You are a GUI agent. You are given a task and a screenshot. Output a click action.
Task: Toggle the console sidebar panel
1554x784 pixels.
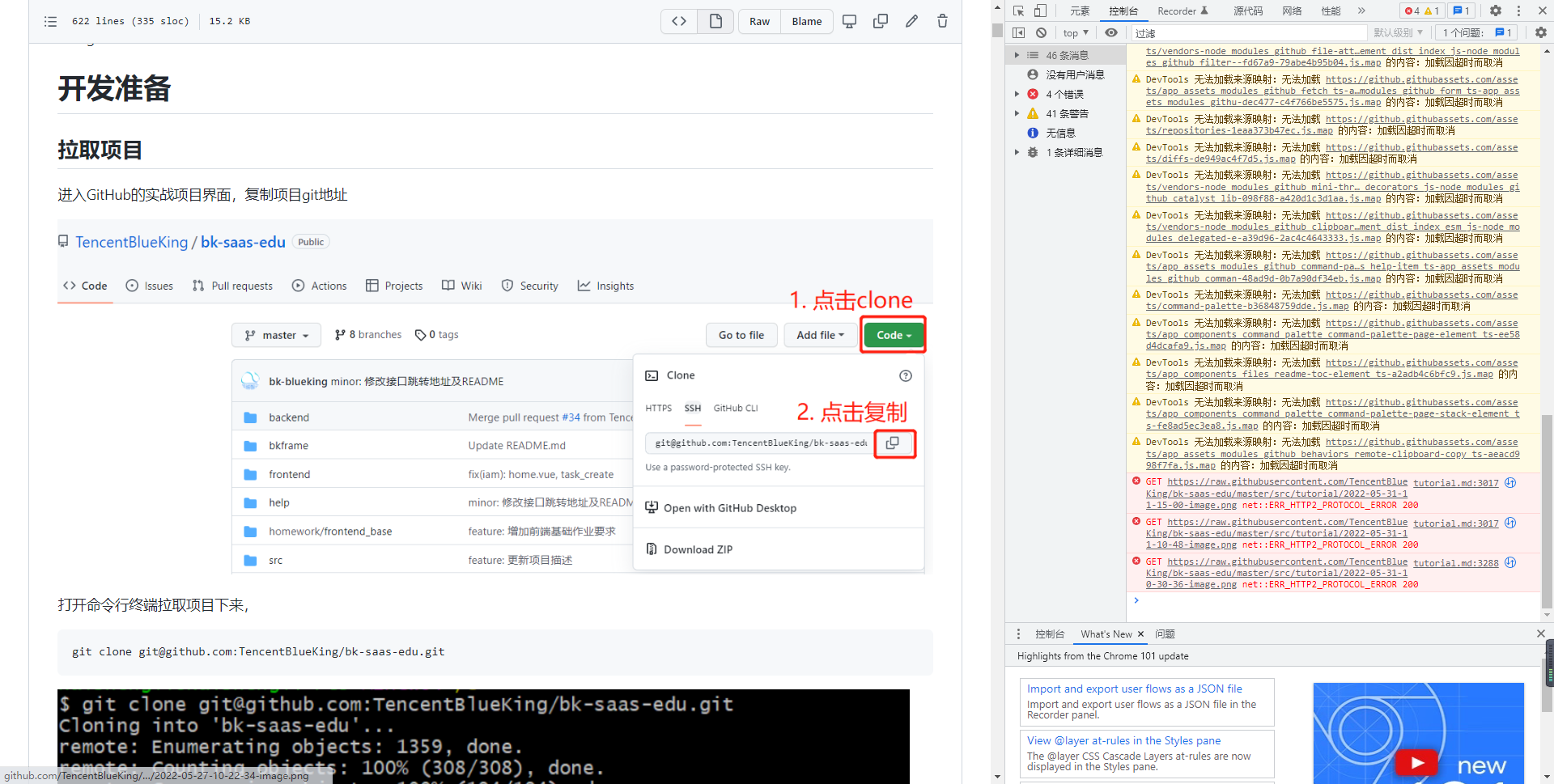(1019, 32)
